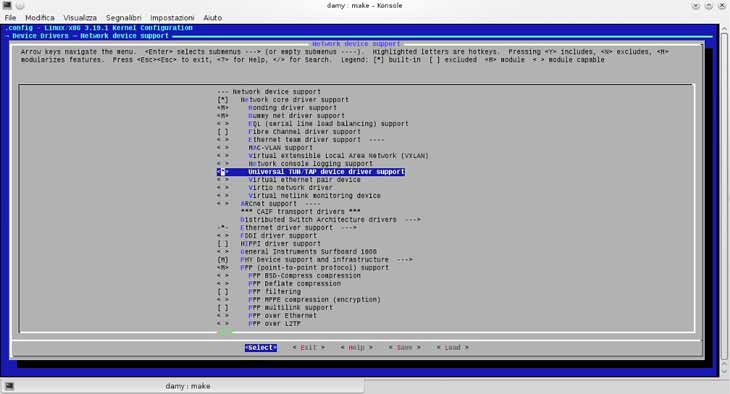
Task: Expand Distributed Switch Architecture drivers submenu
Action: (330, 219)
